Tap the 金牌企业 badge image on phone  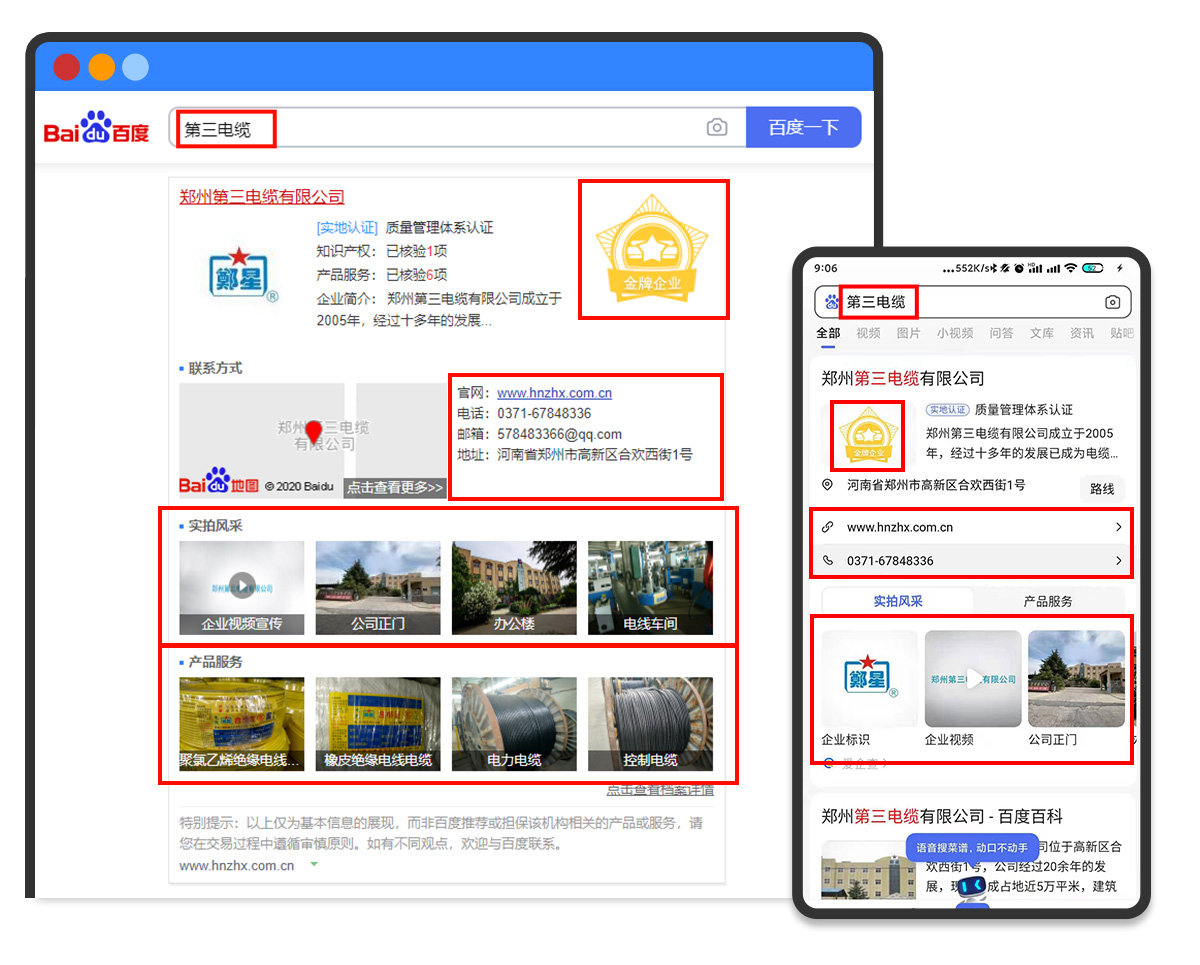tap(867, 436)
